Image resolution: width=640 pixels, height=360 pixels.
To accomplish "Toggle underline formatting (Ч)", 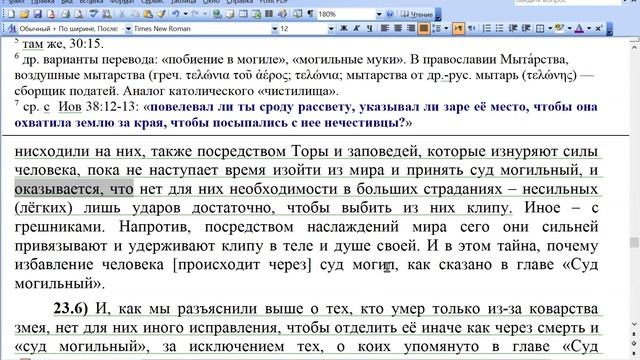I will tap(370, 29).
